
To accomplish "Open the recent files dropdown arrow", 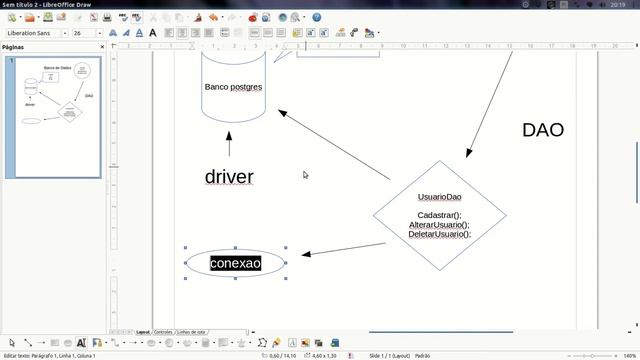I will (38, 17).
